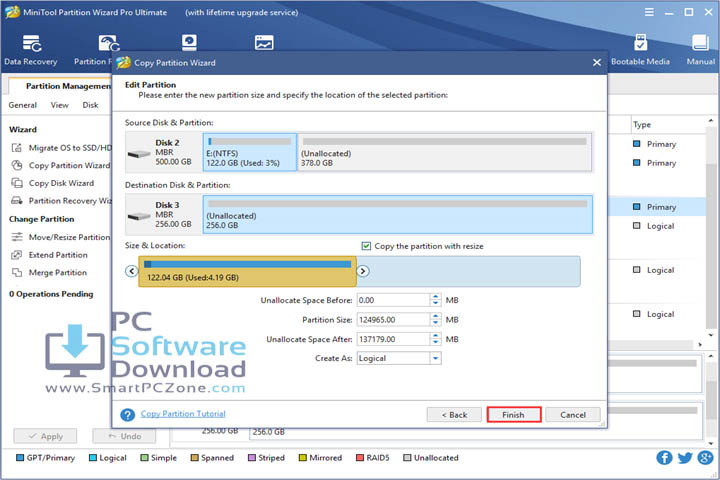This screenshot has height=480, width=720.
Task: Open the hamburger menu in title bar
Action: point(649,12)
